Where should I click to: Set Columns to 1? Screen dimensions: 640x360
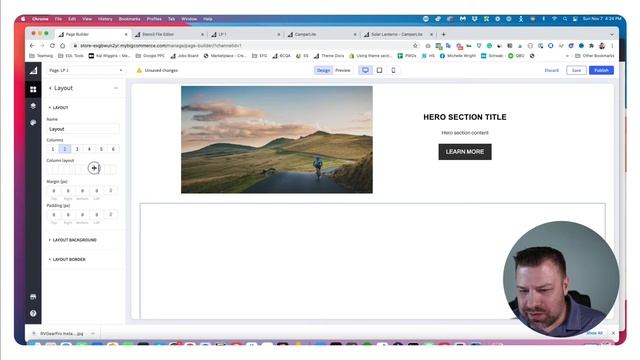click(53, 149)
